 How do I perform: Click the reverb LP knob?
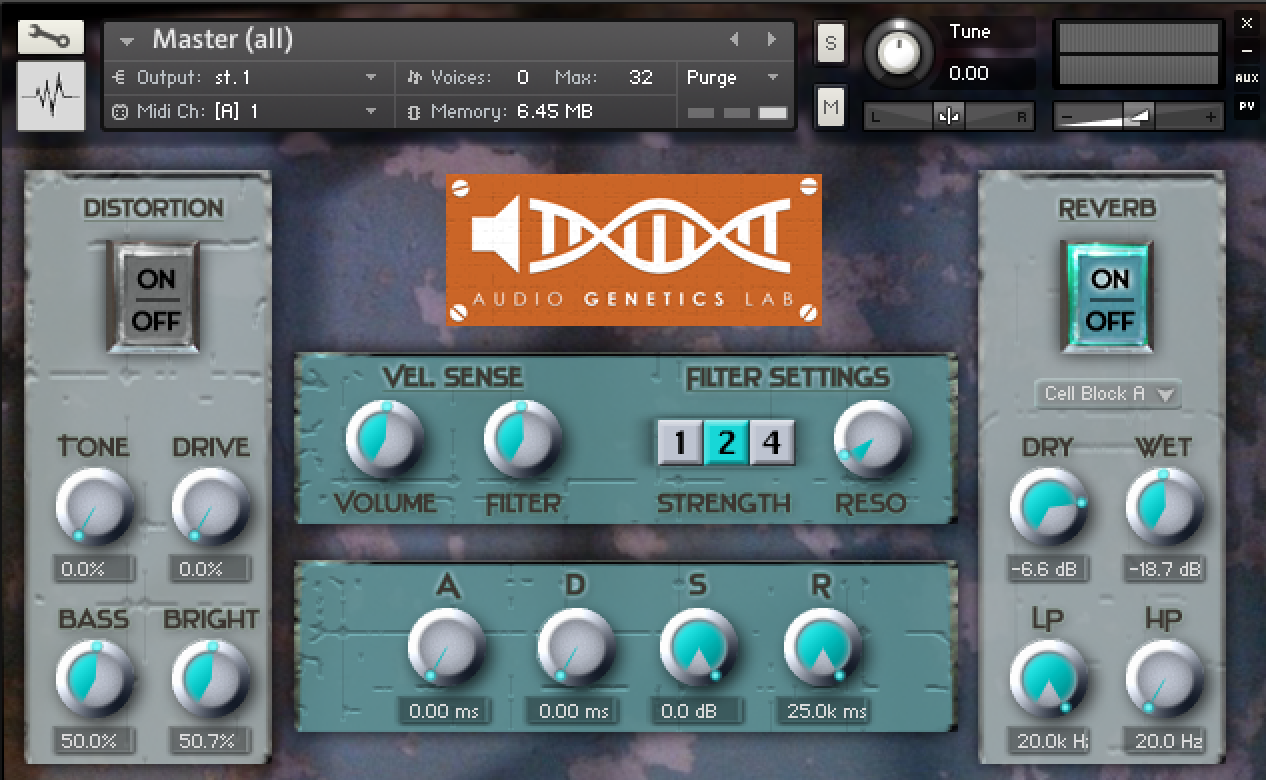click(x=1048, y=679)
